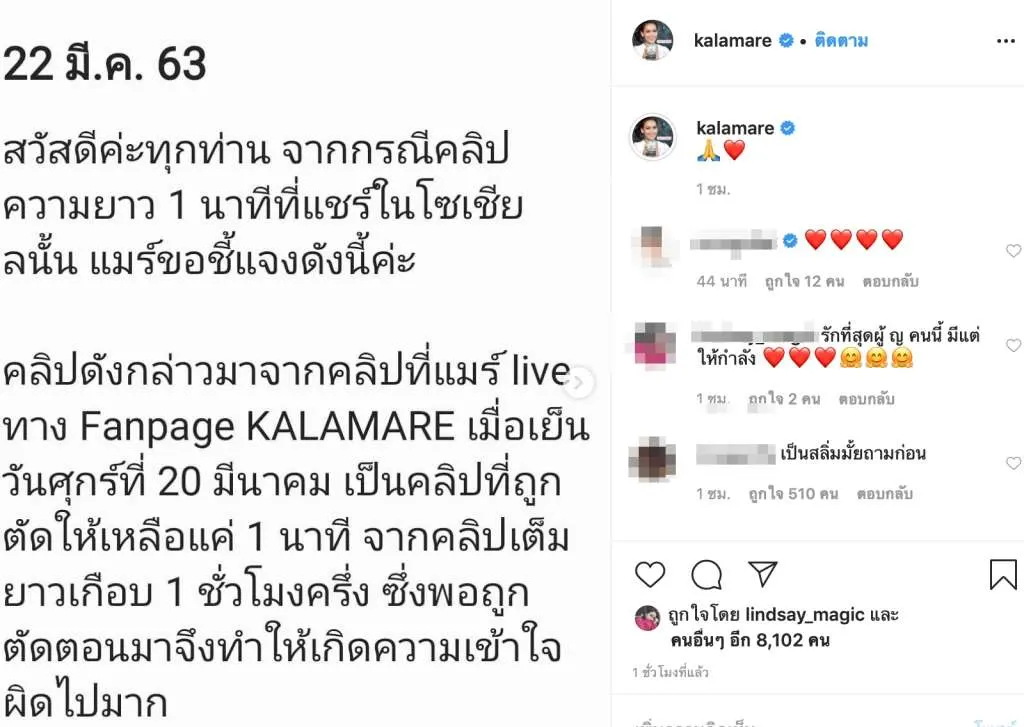1024x727 pixels.
Task: Open kalamare header profile picture
Action: [x=652, y=40]
